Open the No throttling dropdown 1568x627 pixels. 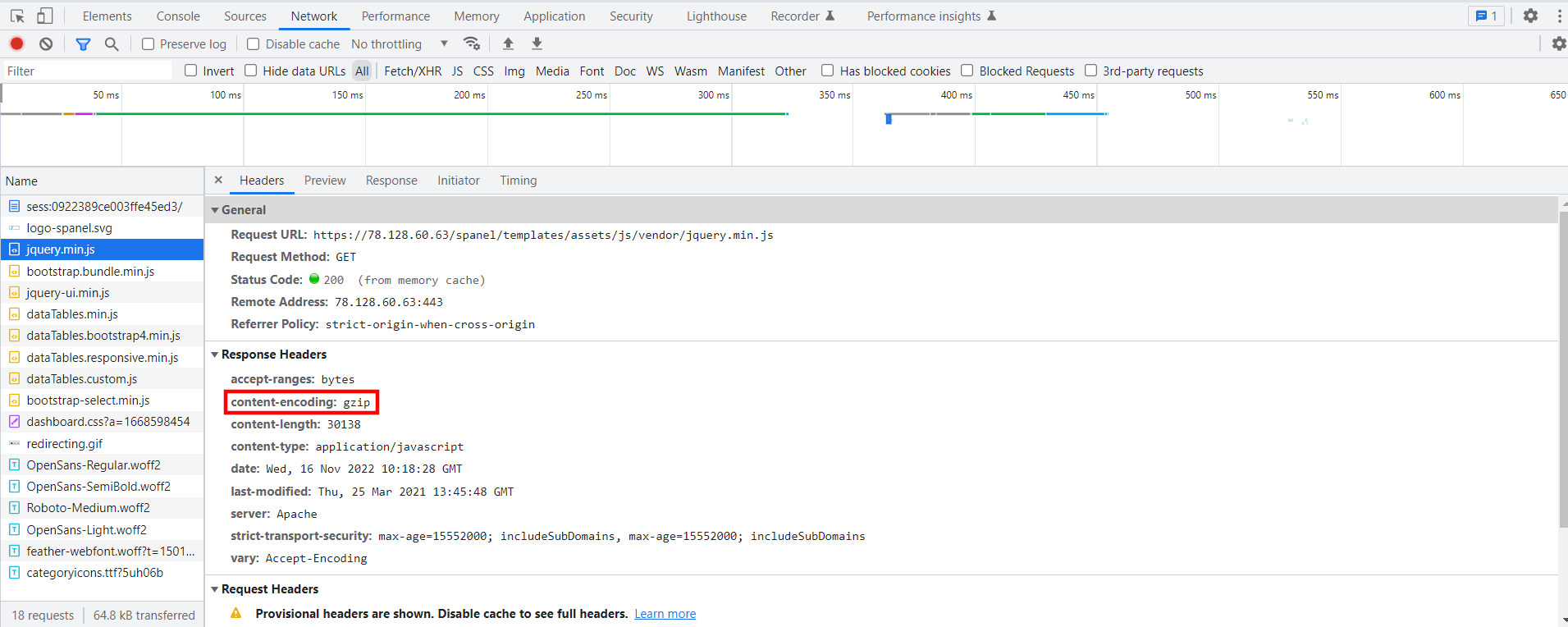point(400,44)
